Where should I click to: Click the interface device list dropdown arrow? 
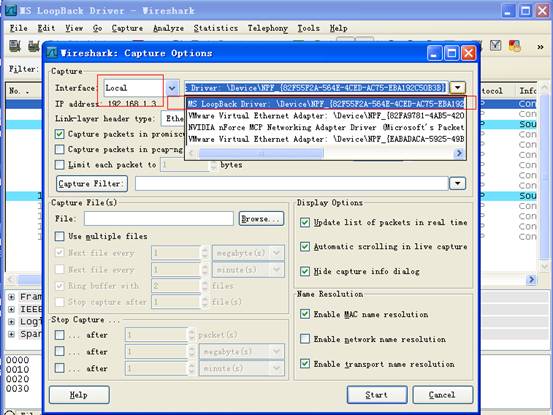coord(457,87)
